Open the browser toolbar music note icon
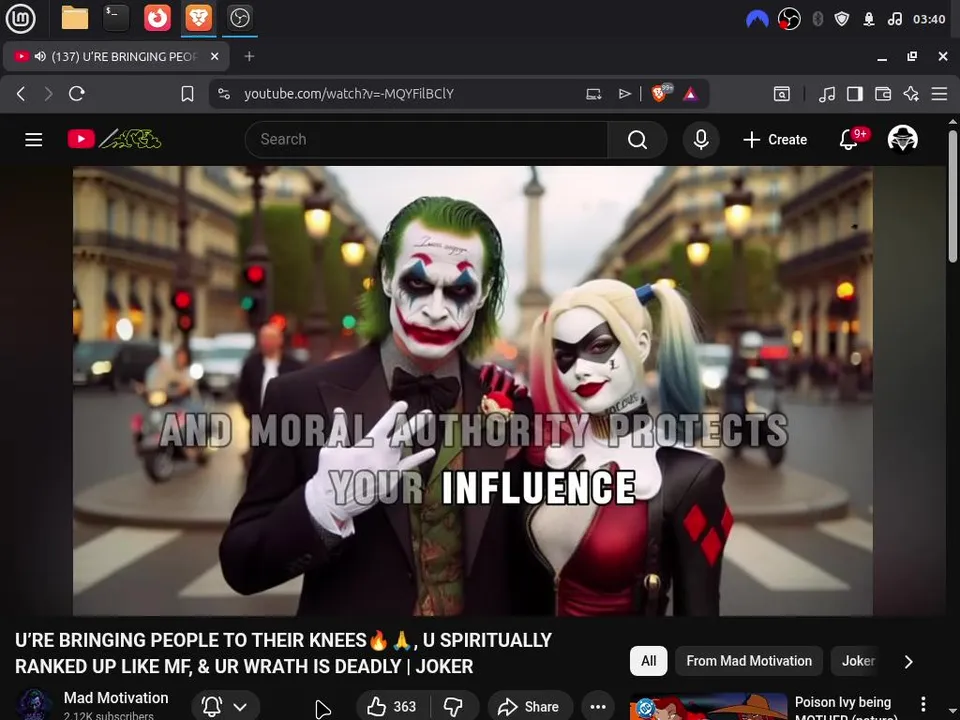The height and width of the screenshot is (720, 960). click(x=827, y=94)
